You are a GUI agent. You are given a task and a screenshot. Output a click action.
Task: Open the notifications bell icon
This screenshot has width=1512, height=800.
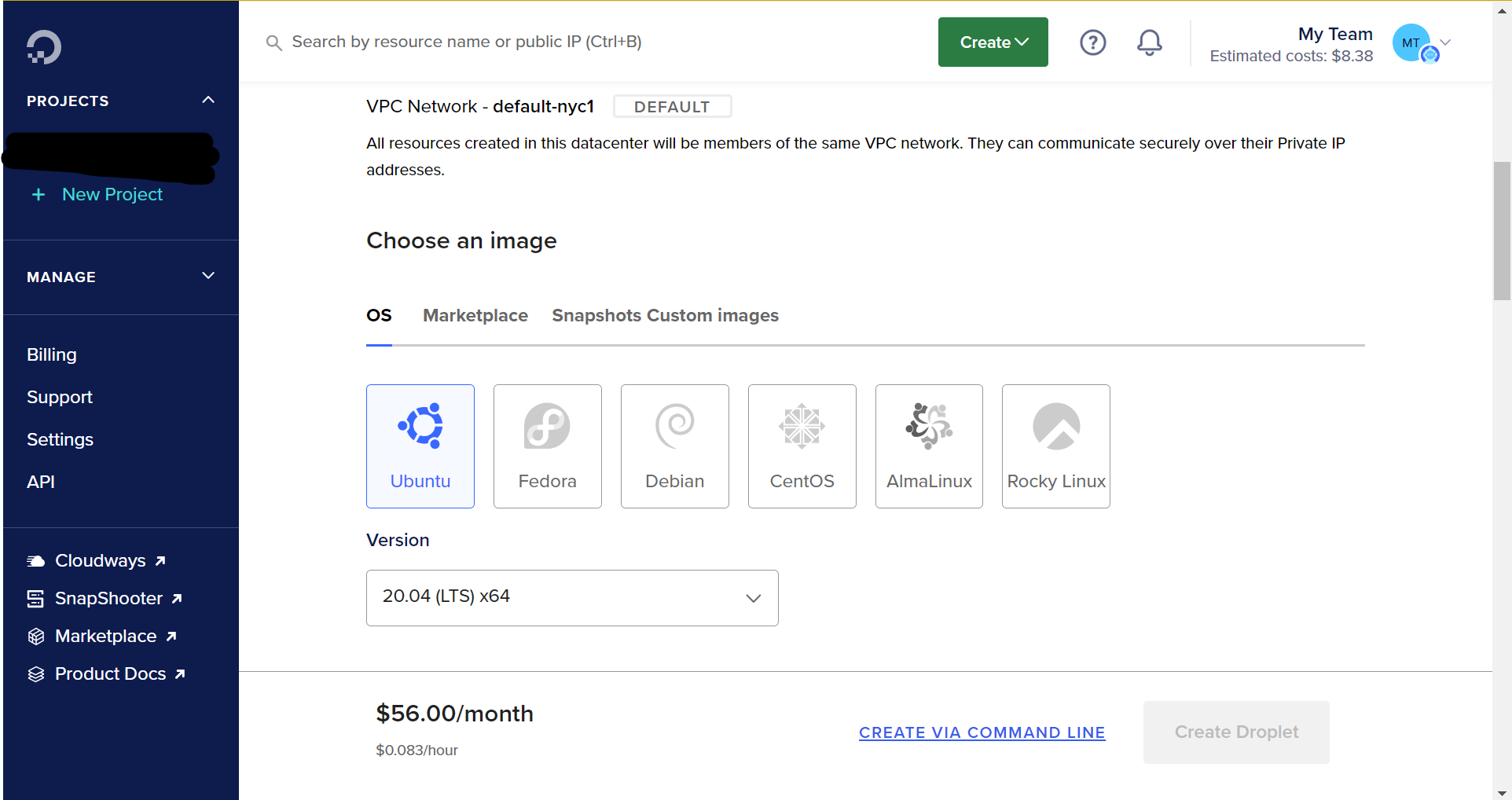pyautogui.click(x=1149, y=42)
